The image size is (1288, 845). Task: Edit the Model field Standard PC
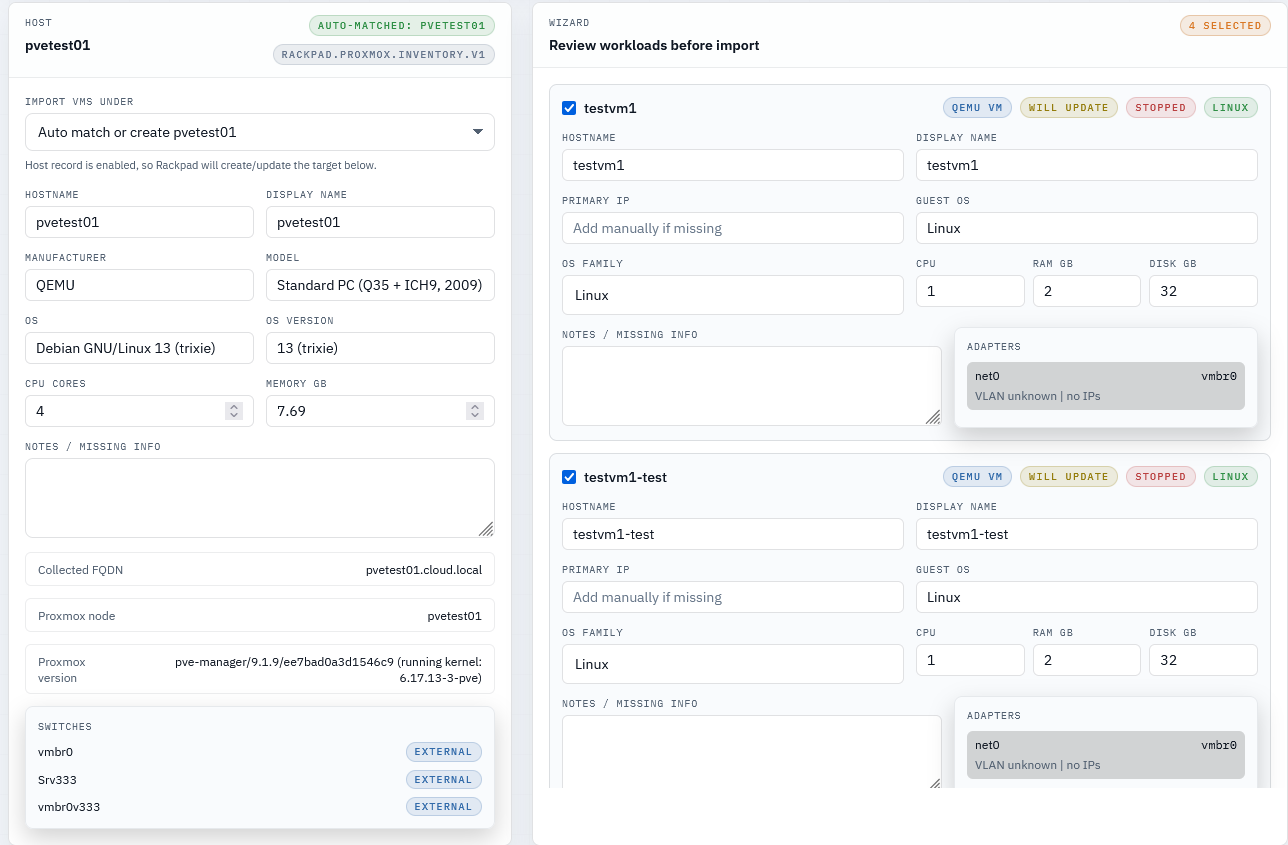coord(380,285)
